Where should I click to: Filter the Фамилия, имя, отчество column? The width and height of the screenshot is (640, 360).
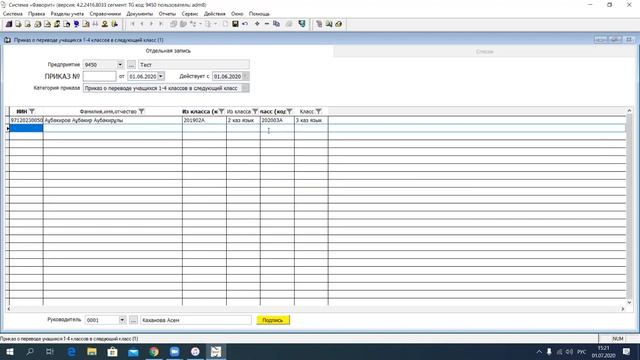(142, 111)
